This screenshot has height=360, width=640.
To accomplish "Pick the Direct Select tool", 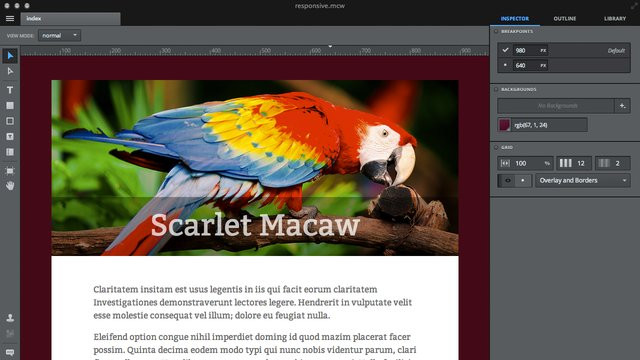I will tap(10, 72).
